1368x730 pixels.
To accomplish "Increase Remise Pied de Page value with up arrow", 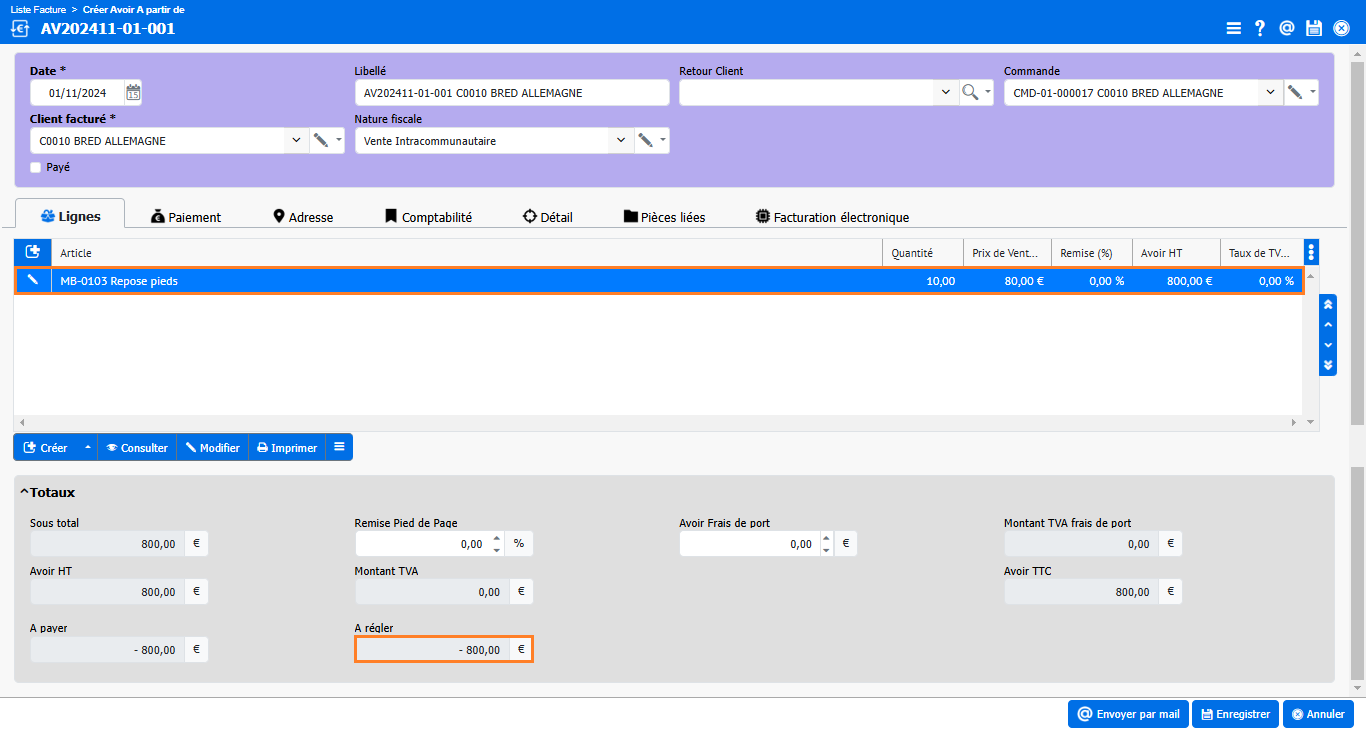I will (x=496, y=538).
